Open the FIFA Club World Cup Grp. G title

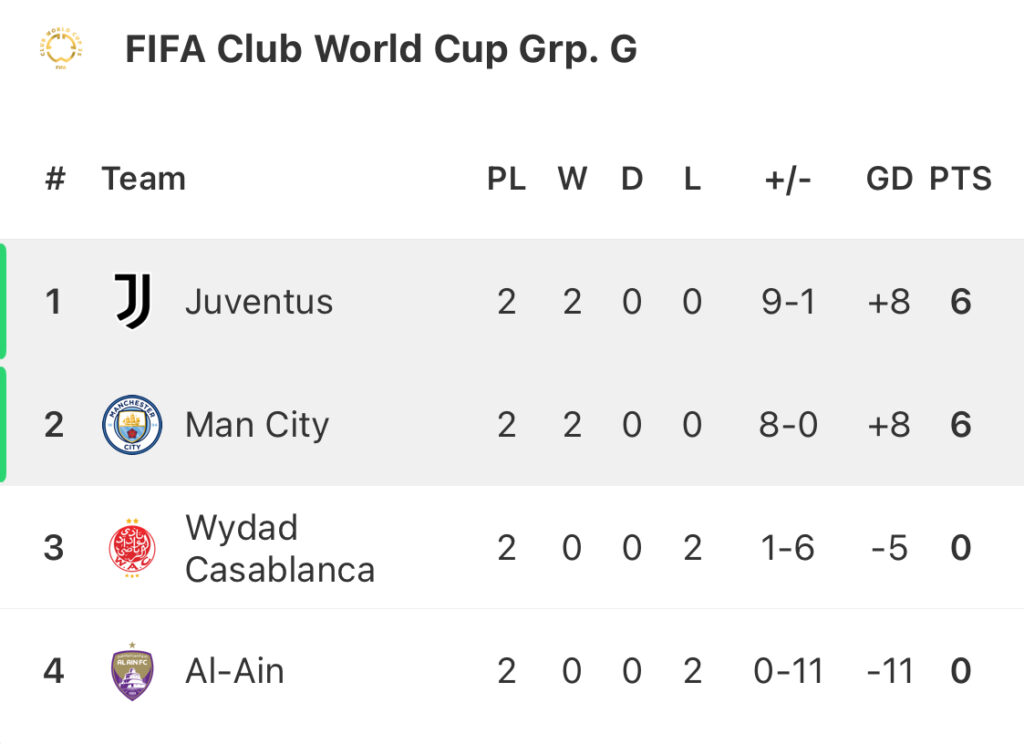pos(381,50)
